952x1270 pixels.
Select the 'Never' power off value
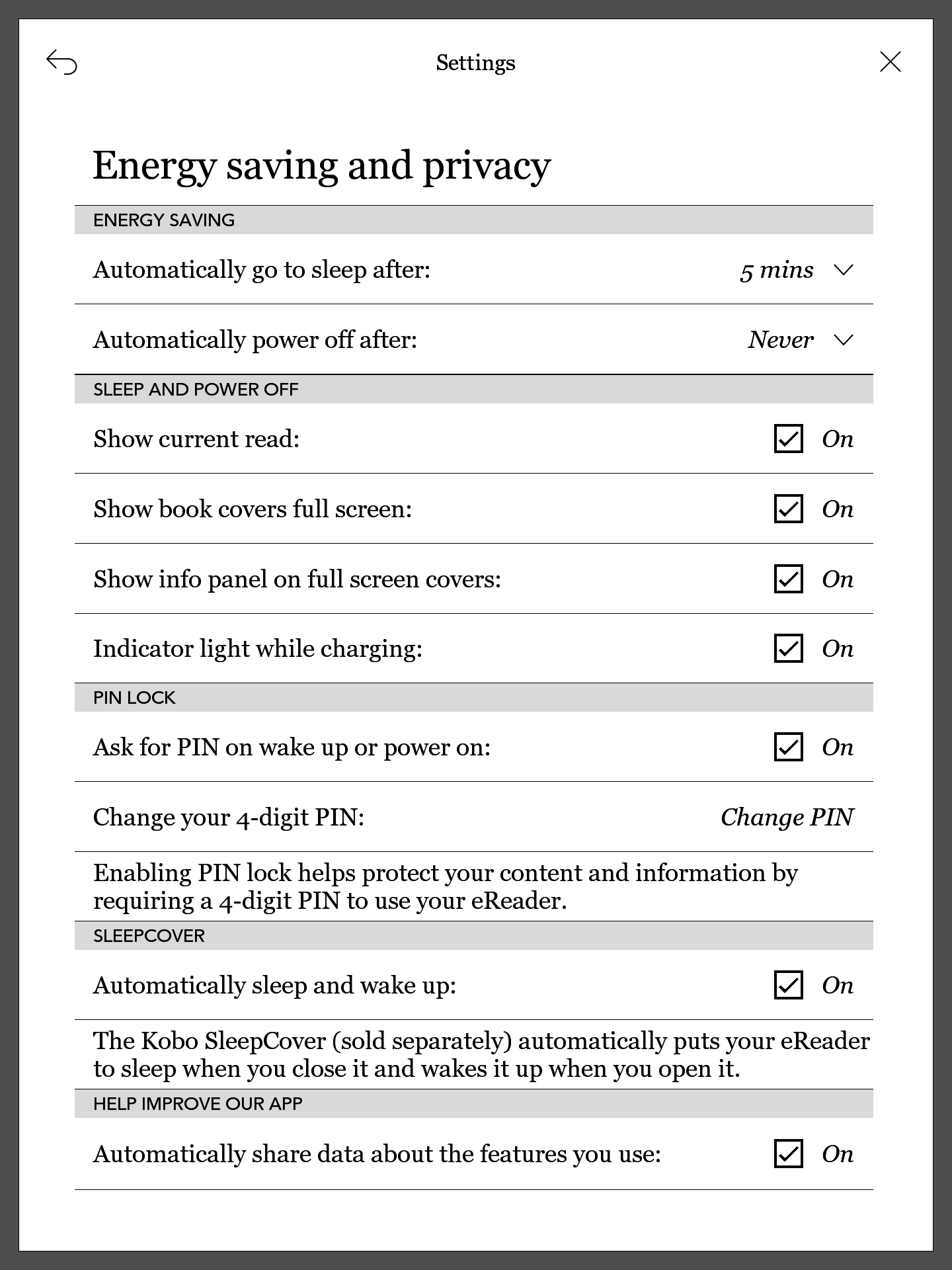point(780,340)
